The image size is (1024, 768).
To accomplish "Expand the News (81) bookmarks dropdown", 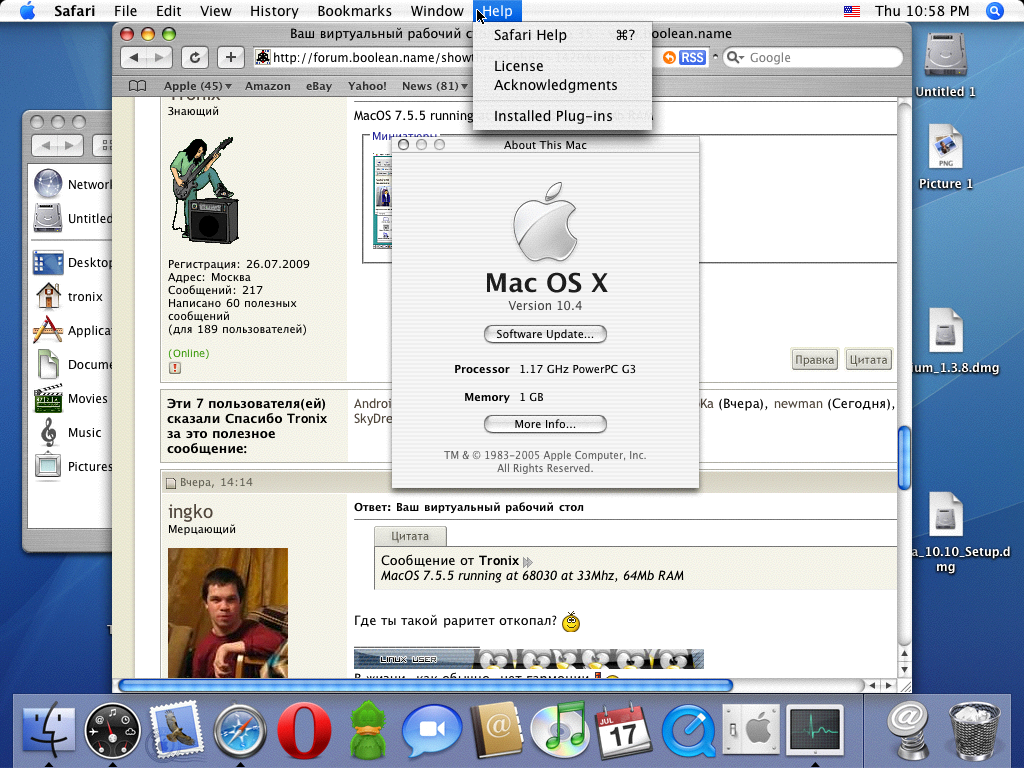I will (434, 86).
